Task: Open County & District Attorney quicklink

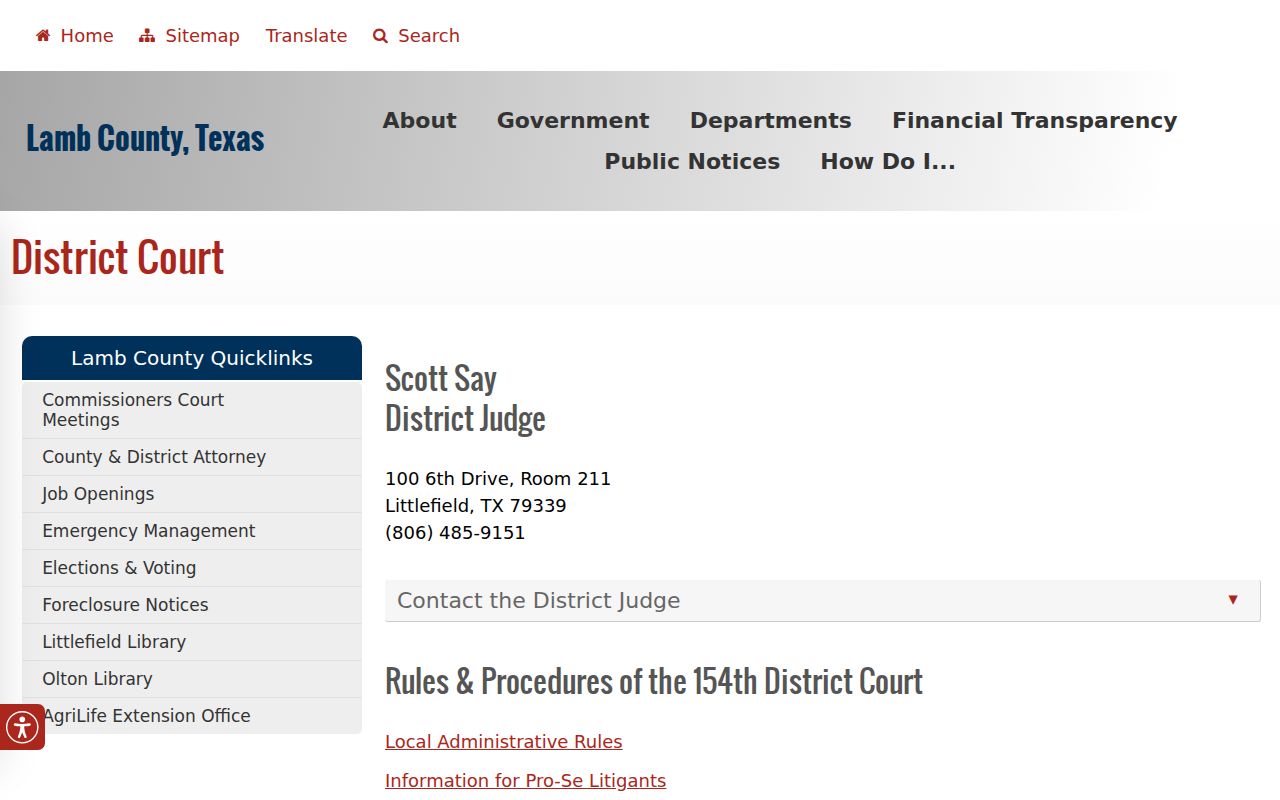Action: pos(192,457)
